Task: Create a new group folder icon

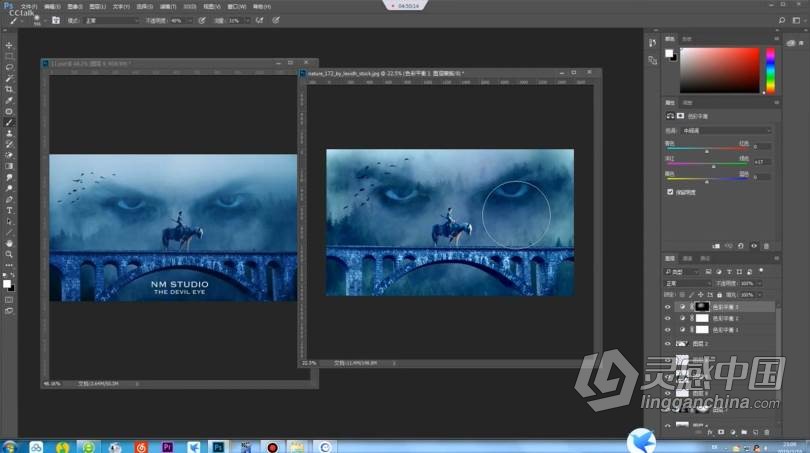Action: (744, 432)
